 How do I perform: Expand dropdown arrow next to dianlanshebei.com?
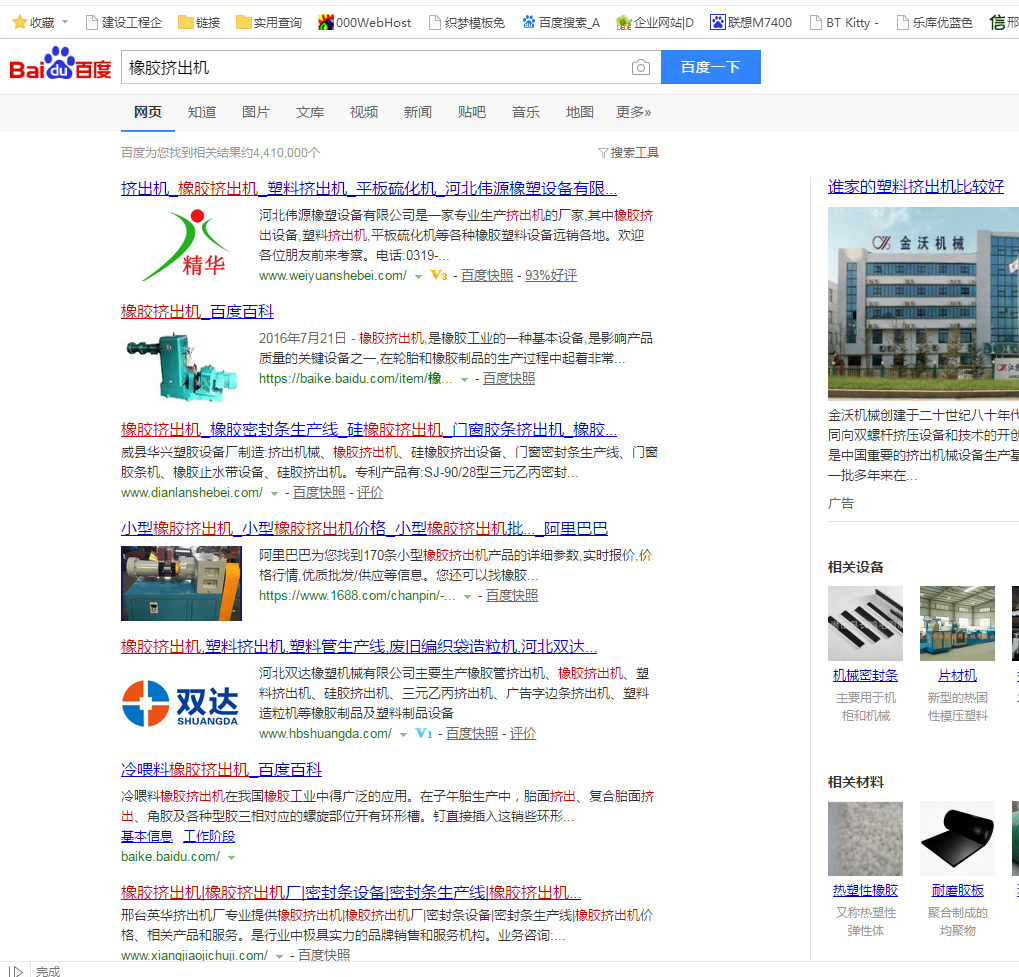coord(274,494)
